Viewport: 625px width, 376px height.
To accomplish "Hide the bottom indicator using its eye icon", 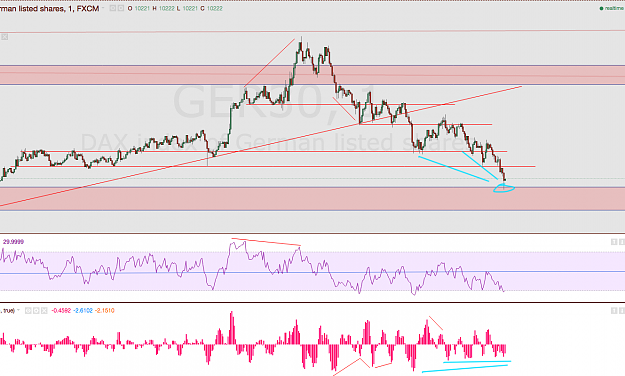I will (28, 311).
